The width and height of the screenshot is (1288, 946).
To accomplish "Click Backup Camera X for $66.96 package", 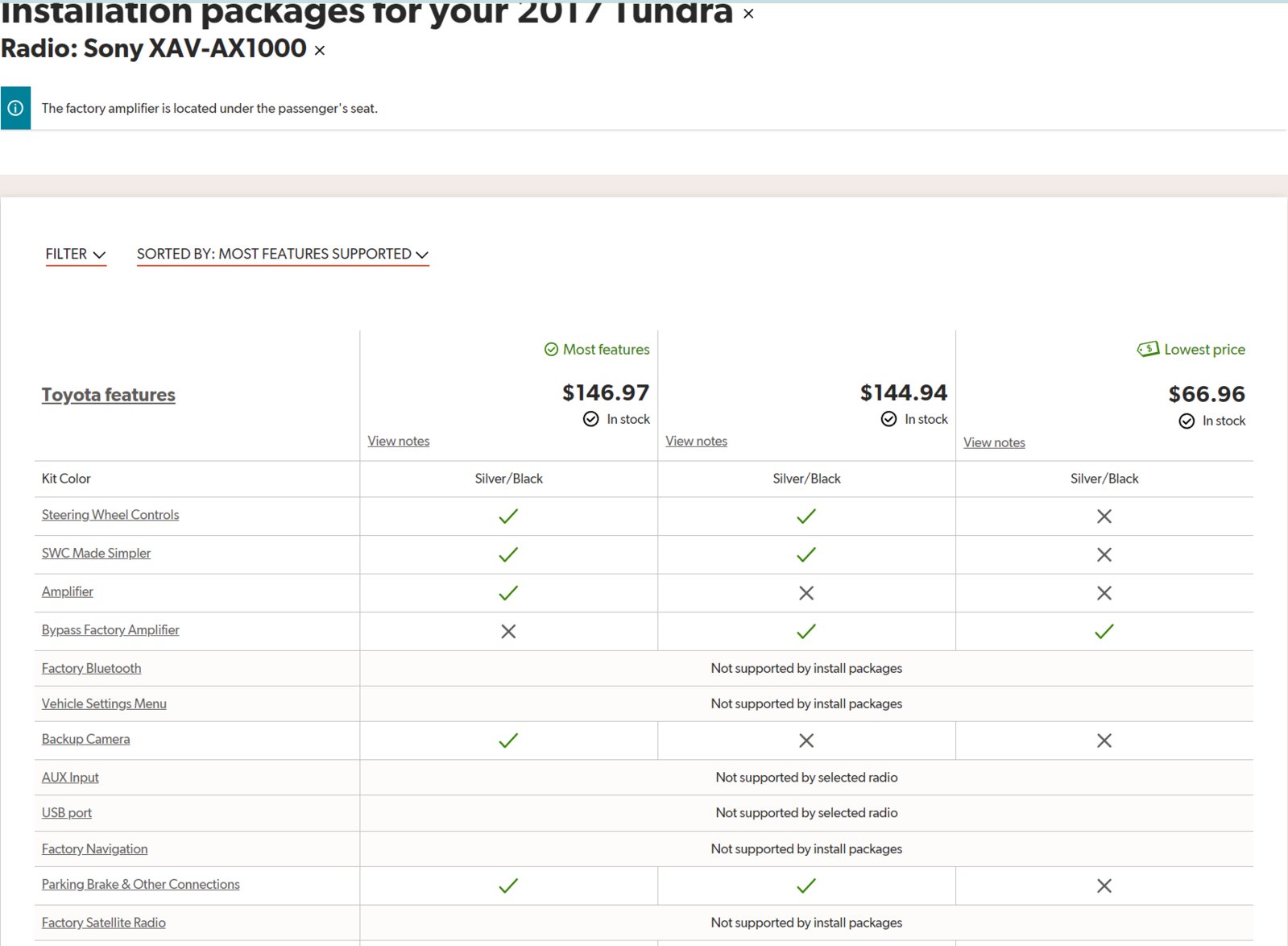I will (1104, 741).
